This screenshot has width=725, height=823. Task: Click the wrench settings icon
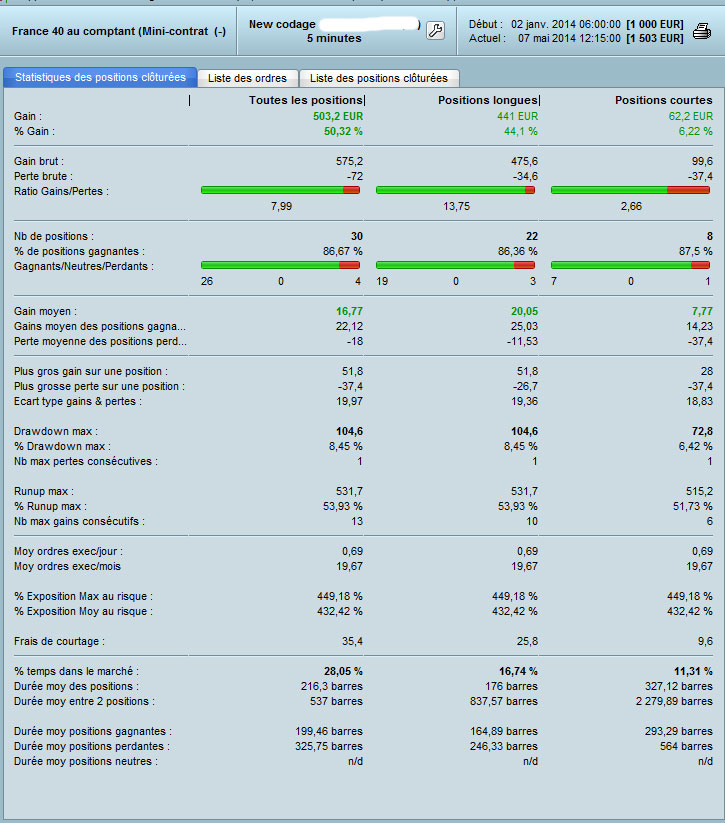[x=435, y=31]
